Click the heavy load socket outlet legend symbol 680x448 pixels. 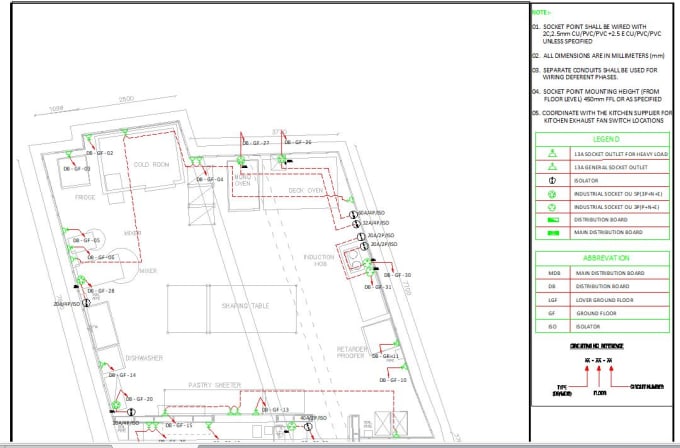(552, 153)
